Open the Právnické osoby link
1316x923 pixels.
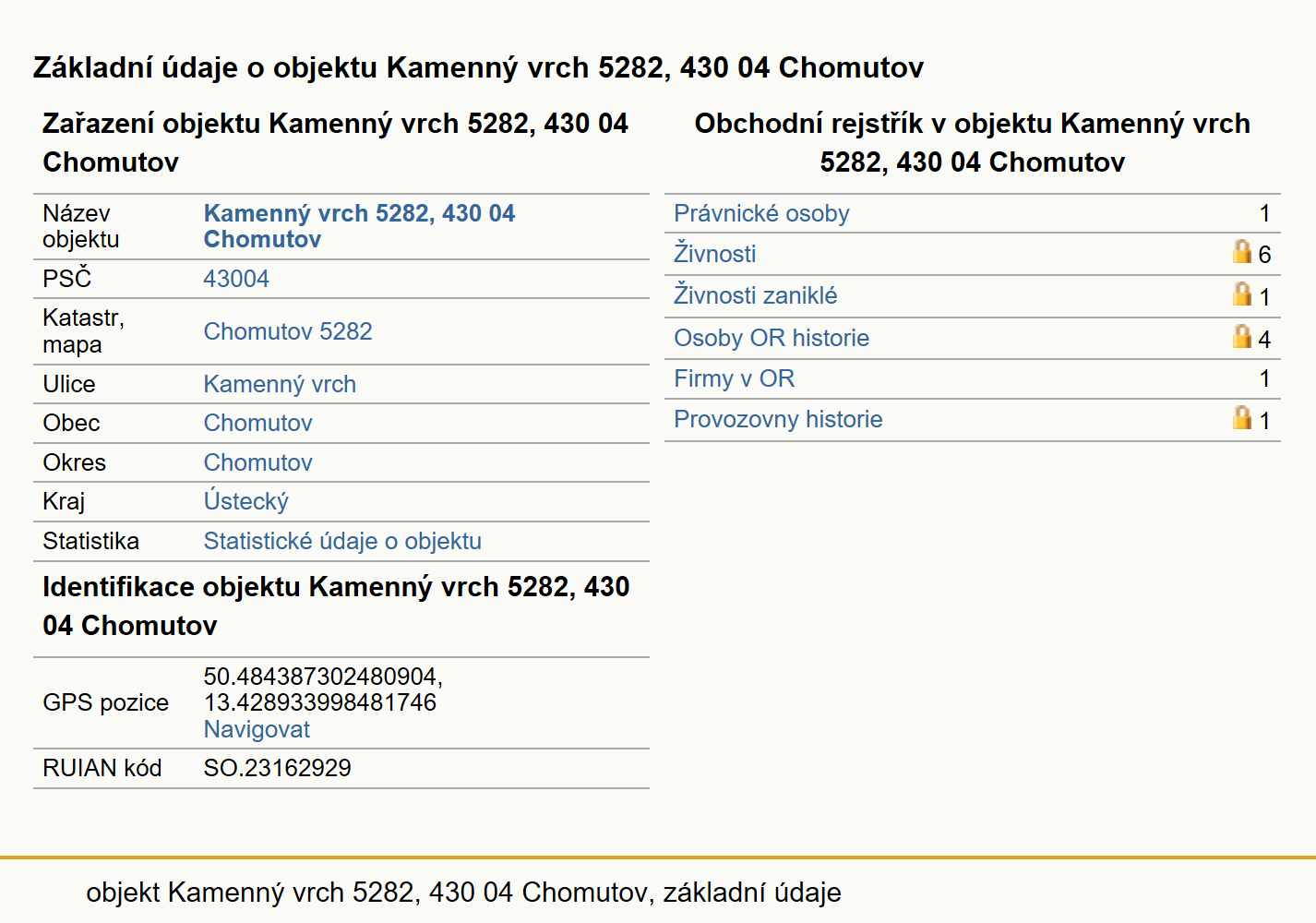[761, 213]
